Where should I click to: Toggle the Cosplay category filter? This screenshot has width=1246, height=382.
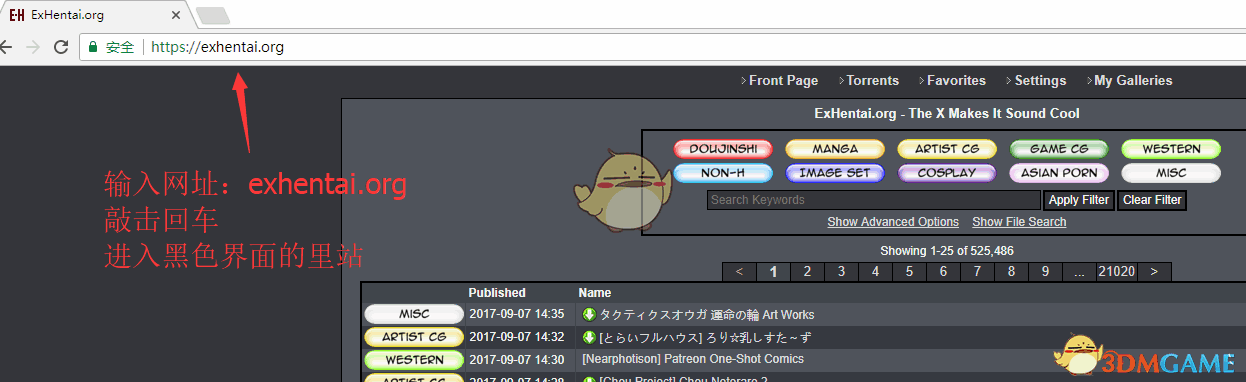tap(947, 173)
